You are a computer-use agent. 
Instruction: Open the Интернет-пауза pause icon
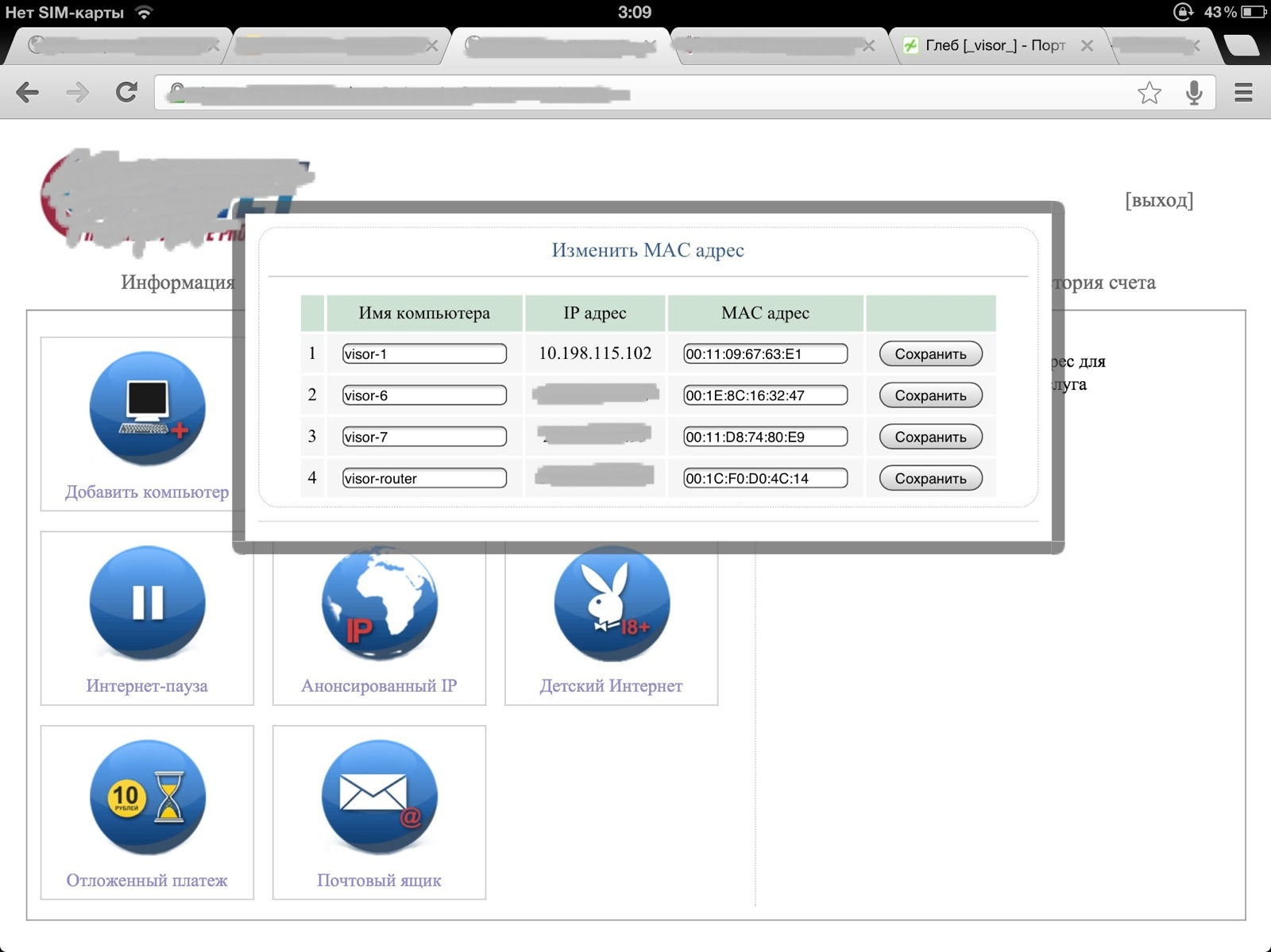[x=147, y=603]
